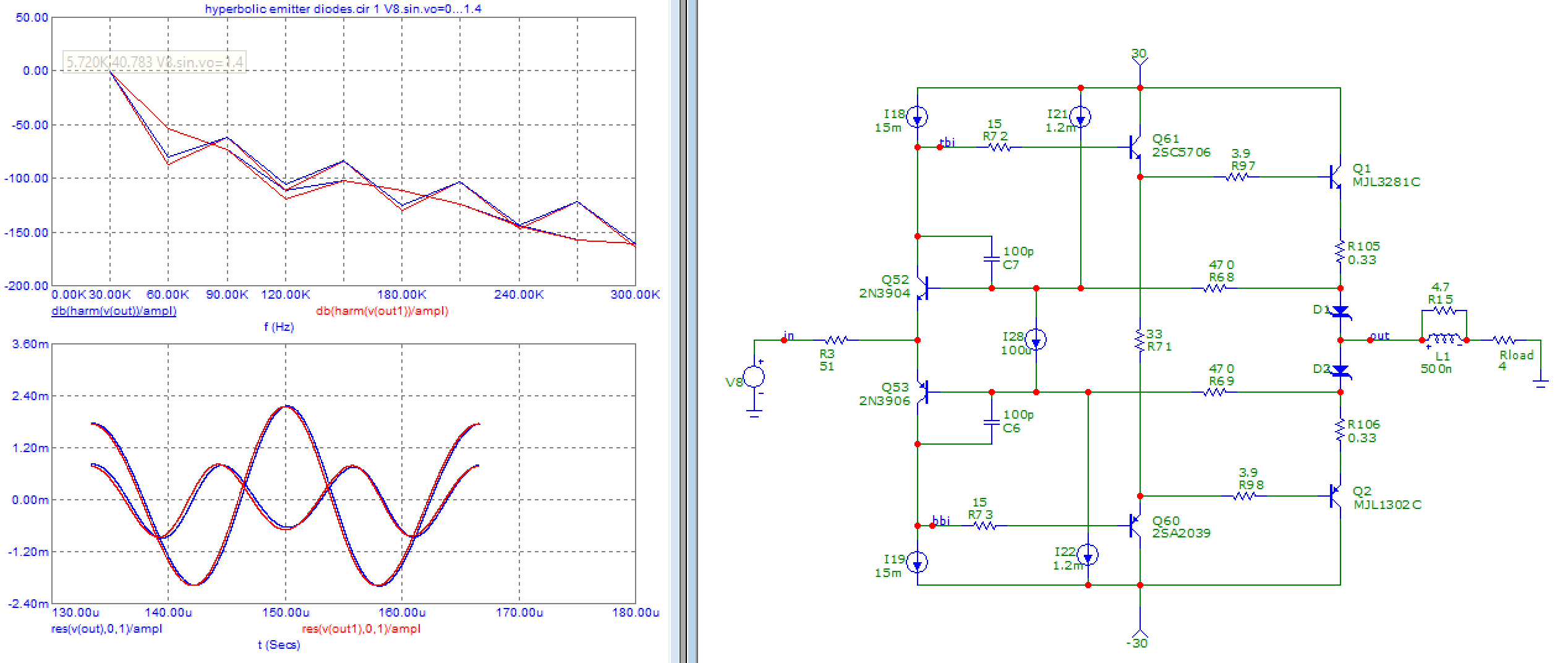
Task: Select the I21 current source symbol
Action: pos(1080,117)
